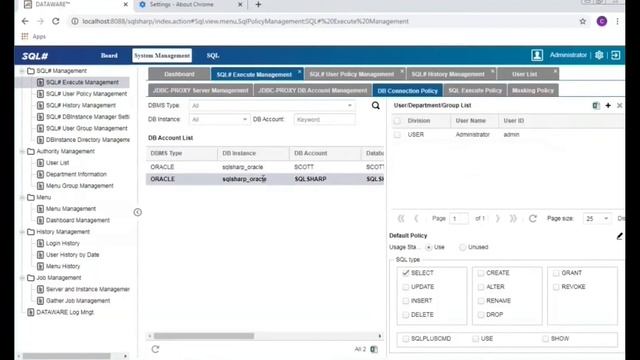This screenshot has height=360, width=640.
Task: Open Login History in the sidebar tree
Action: coord(62,243)
